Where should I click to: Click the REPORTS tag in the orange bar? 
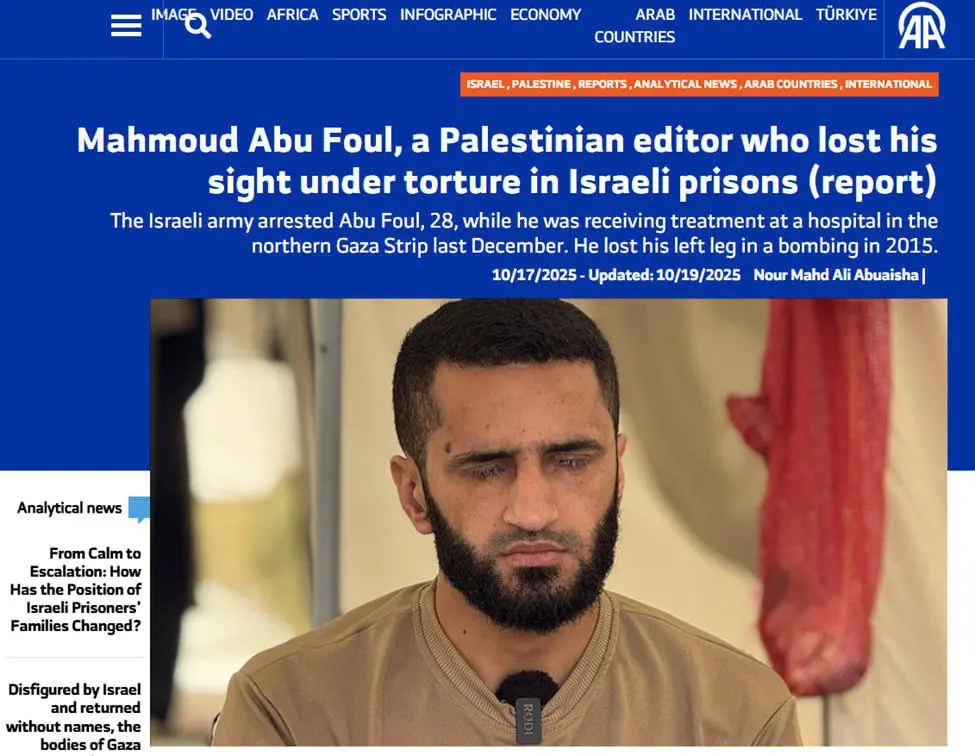(603, 84)
